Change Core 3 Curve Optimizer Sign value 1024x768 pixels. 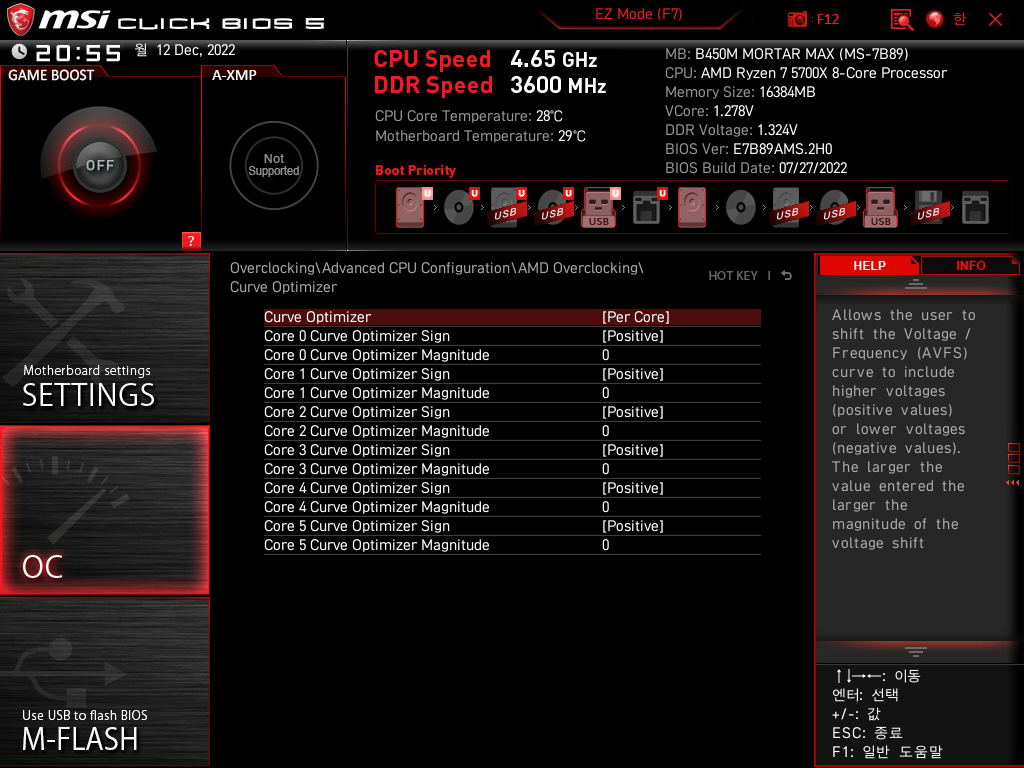coord(632,450)
